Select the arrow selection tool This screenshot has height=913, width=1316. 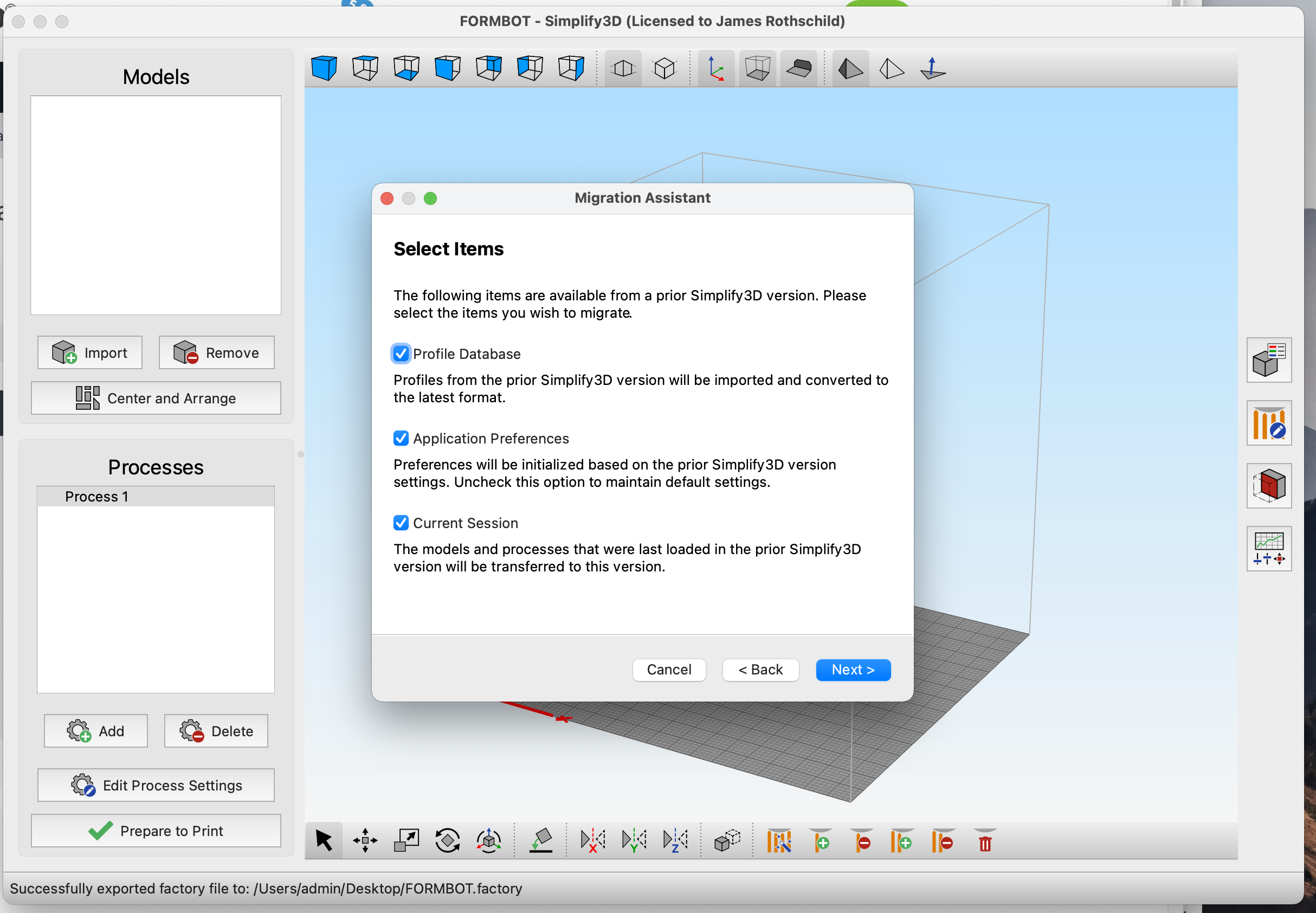coord(324,841)
